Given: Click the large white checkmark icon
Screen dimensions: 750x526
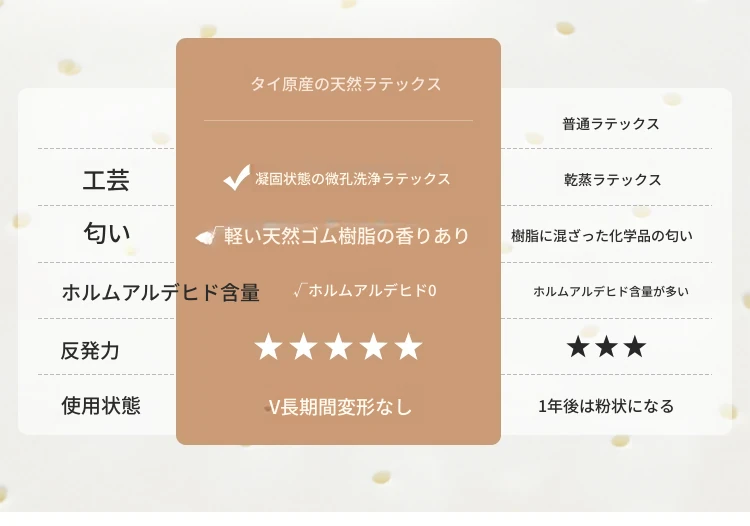Looking at the screenshot, I should [x=237, y=177].
